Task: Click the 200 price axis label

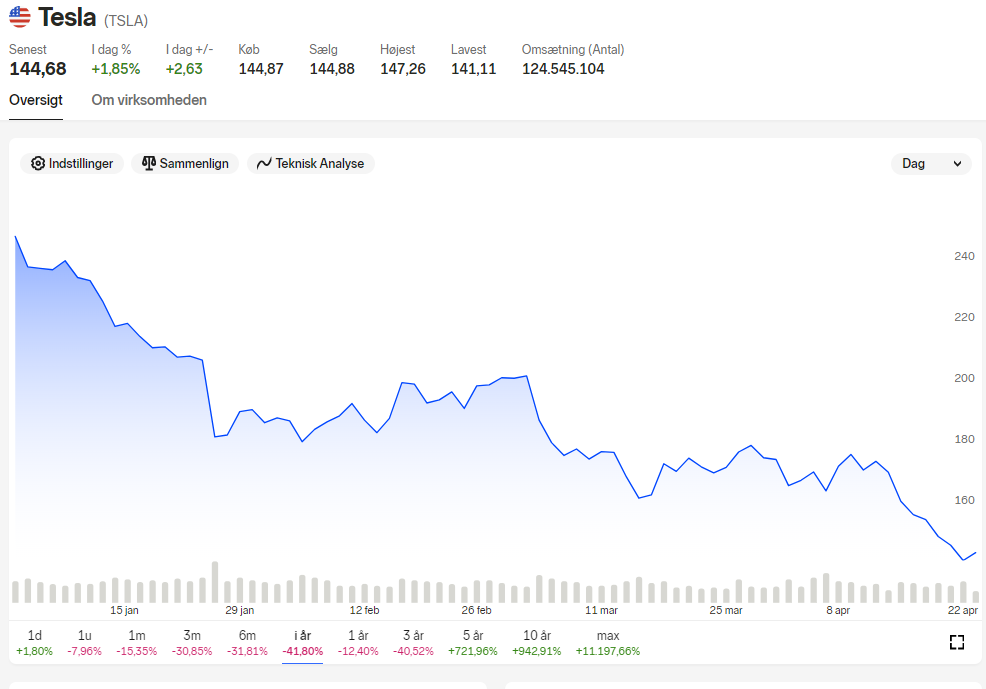Action: (964, 378)
